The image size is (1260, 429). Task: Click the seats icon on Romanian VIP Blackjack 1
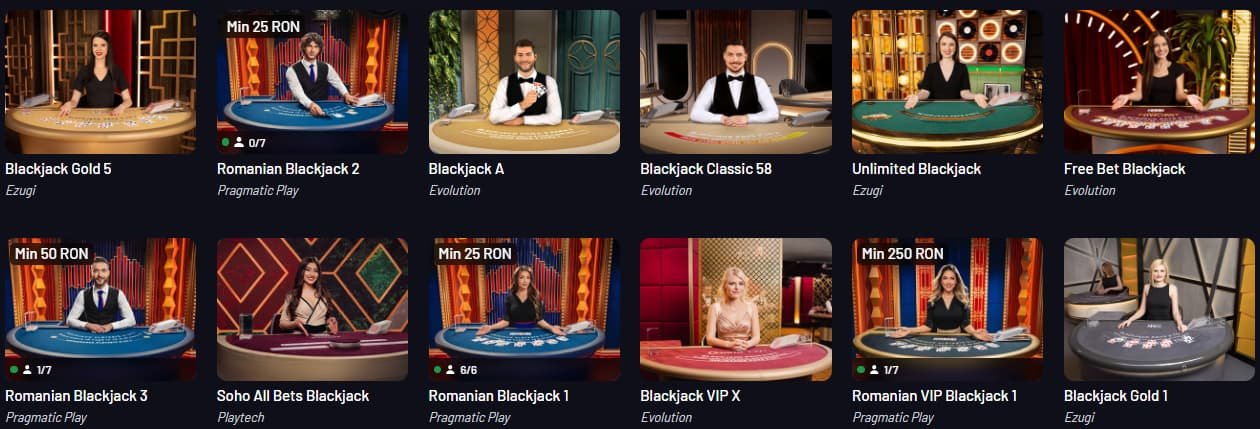[874, 370]
